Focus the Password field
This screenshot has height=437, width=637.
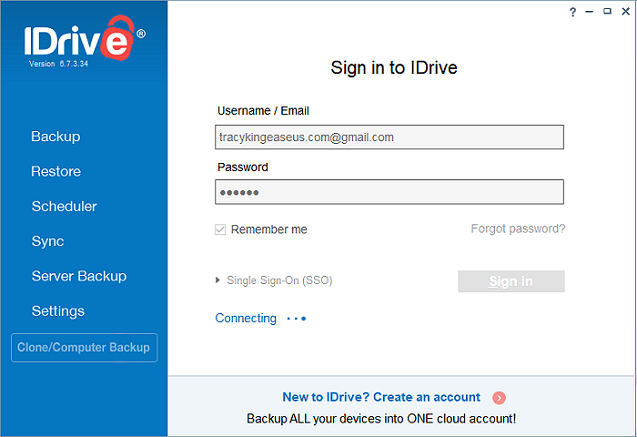(x=389, y=192)
